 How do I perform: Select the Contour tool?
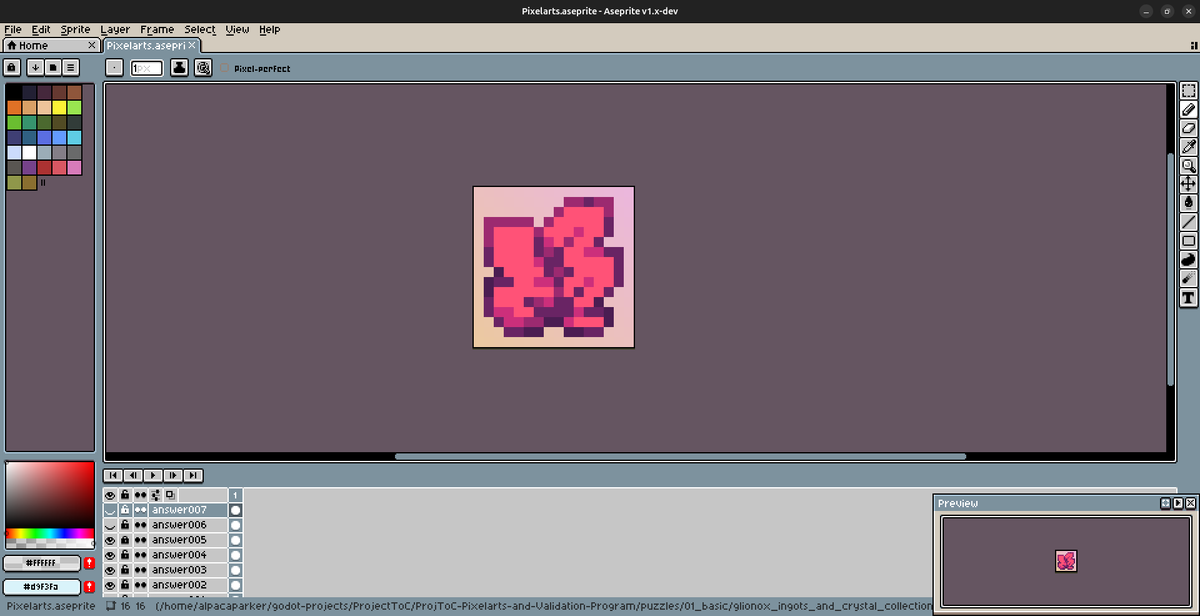coord(1188,260)
